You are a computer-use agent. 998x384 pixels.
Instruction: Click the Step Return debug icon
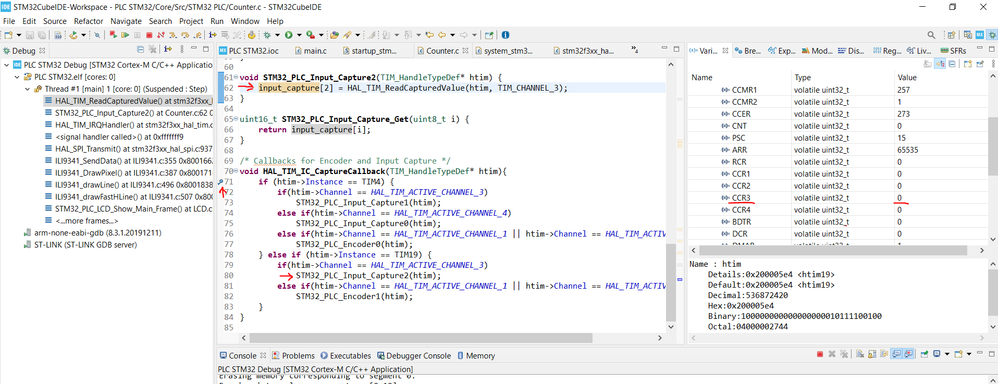tap(197, 34)
